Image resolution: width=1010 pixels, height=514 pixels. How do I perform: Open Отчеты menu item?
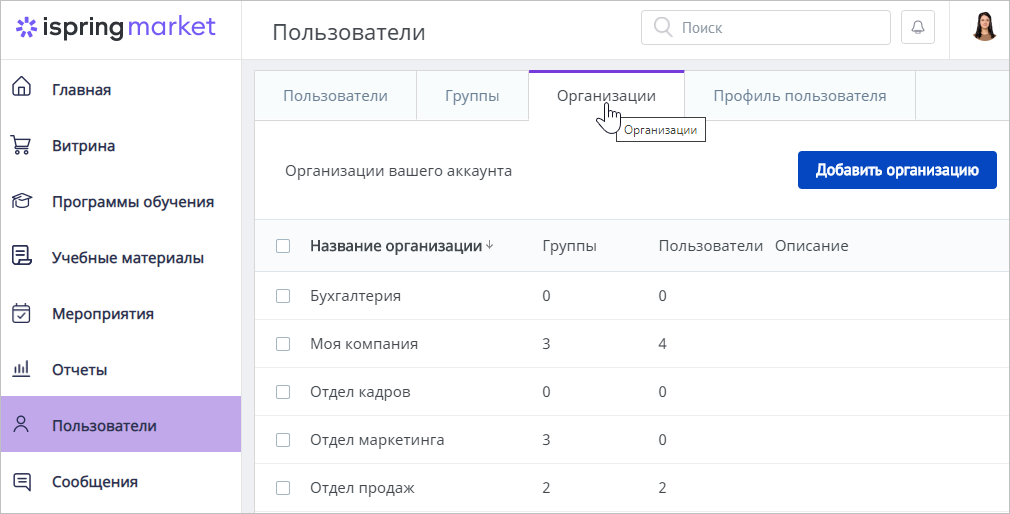[x=121, y=370]
